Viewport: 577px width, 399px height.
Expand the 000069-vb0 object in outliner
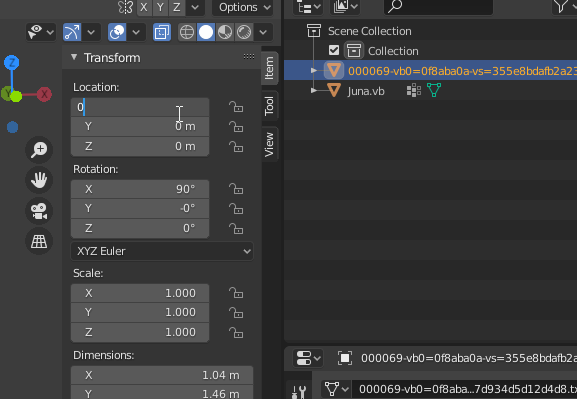314,70
